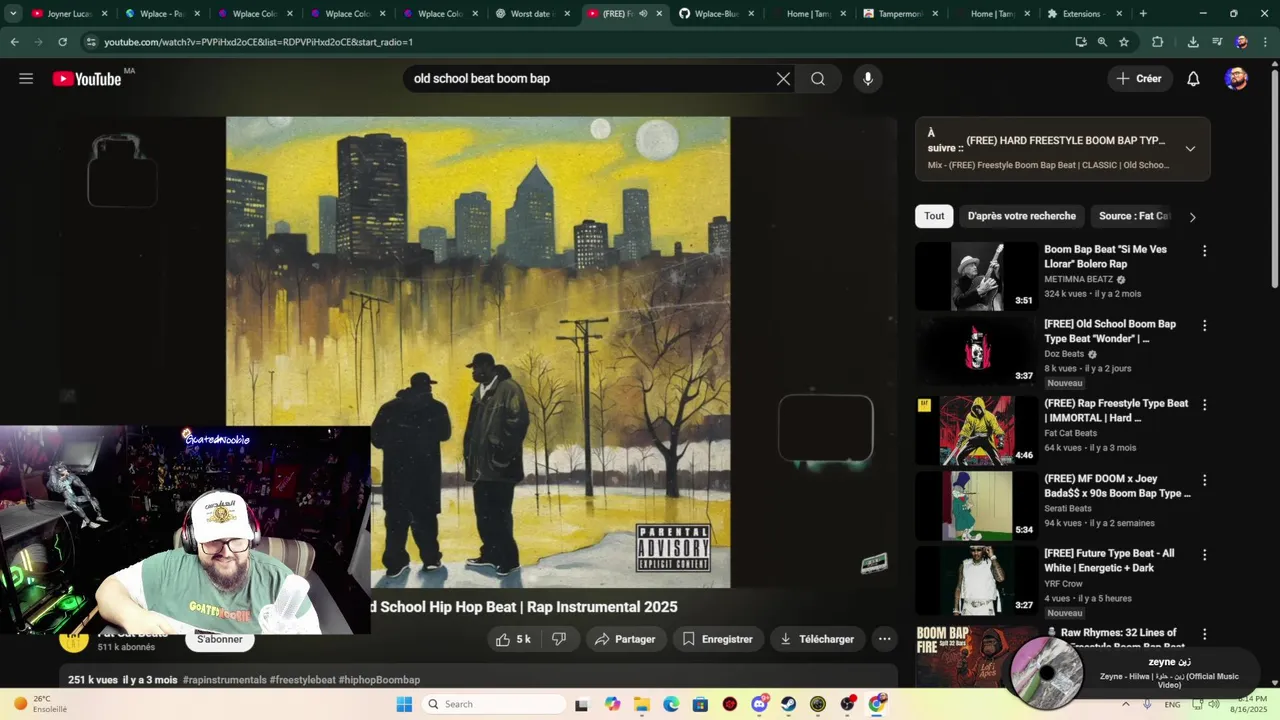Image resolution: width=1280 pixels, height=720 pixels.
Task: Expand the 'À suivre' mix playlist panel
Action: point(1190,149)
